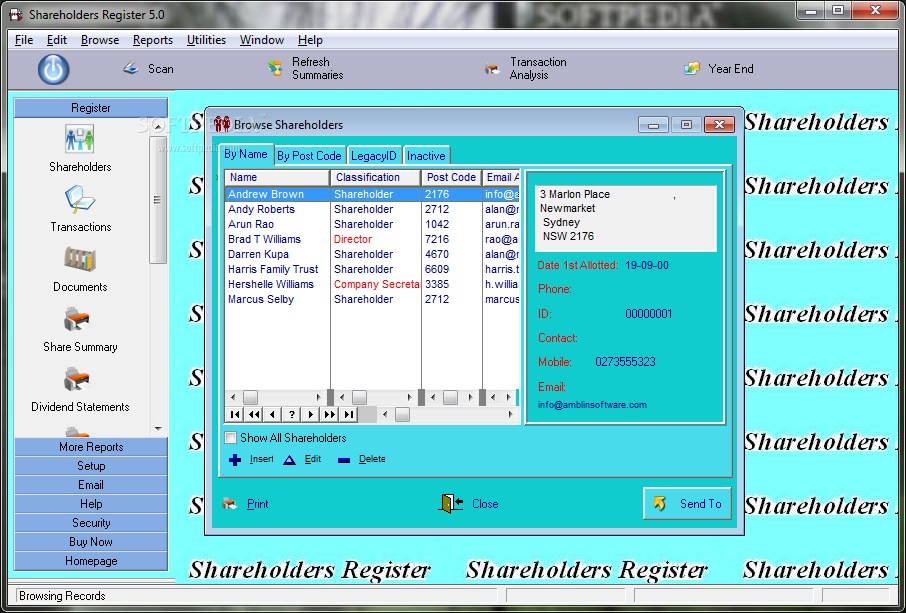Image resolution: width=906 pixels, height=613 pixels.
Task: Click the main list horizontal scrollbar thumb
Action: coord(402,414)
